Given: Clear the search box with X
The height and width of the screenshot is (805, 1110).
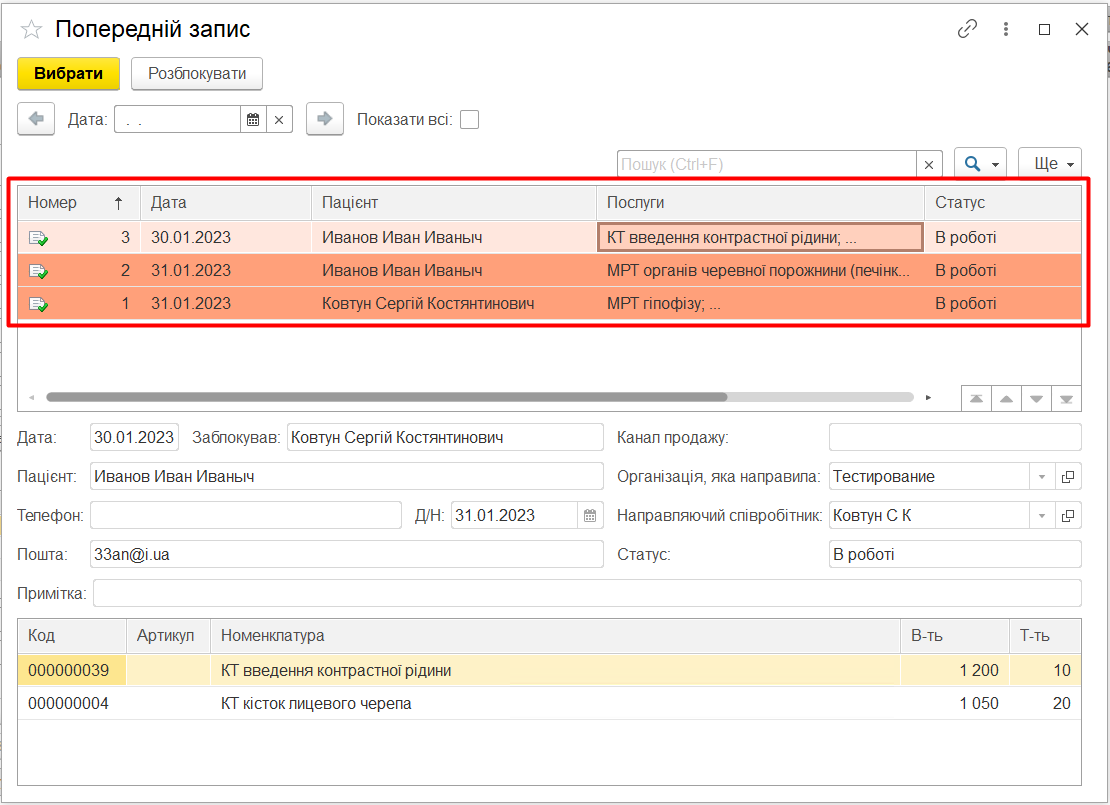Looking at the screenshot, I should [929, 164].
